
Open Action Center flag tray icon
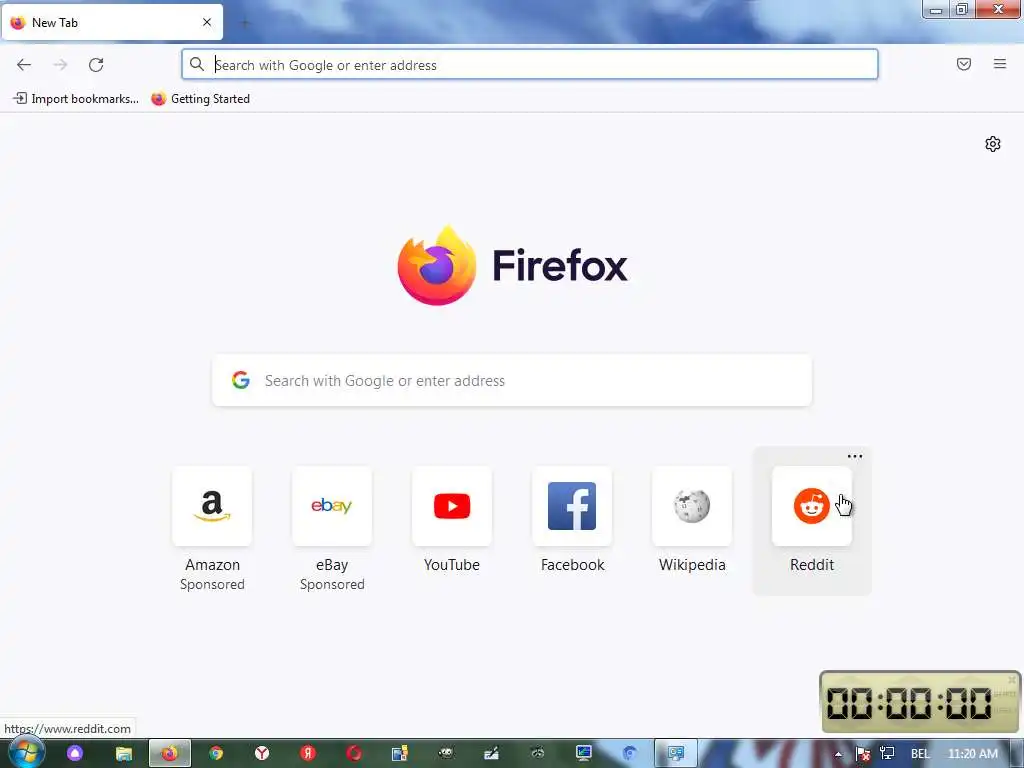863,754
